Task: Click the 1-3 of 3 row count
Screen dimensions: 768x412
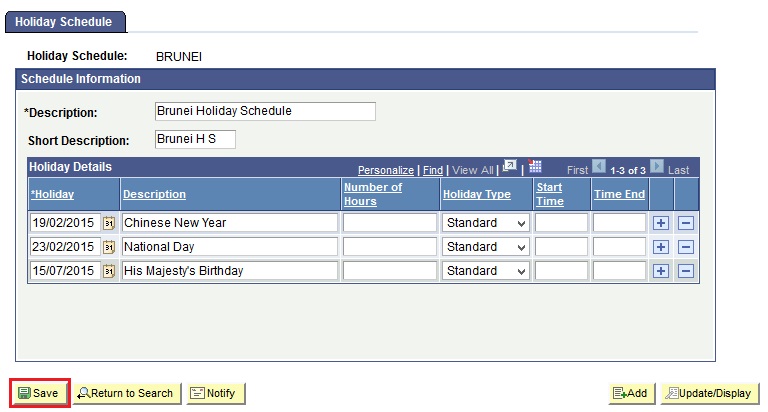Action: [x=628, y=170]
